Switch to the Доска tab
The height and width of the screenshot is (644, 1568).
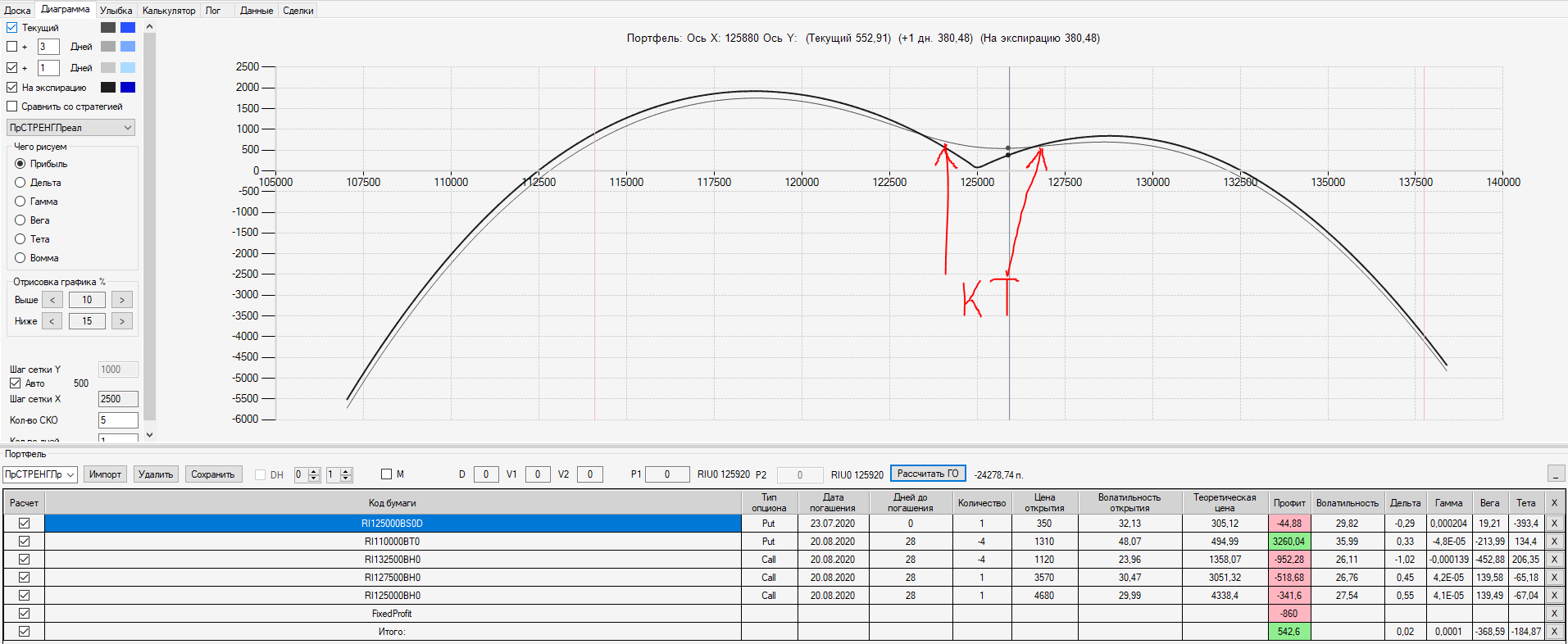17,11
